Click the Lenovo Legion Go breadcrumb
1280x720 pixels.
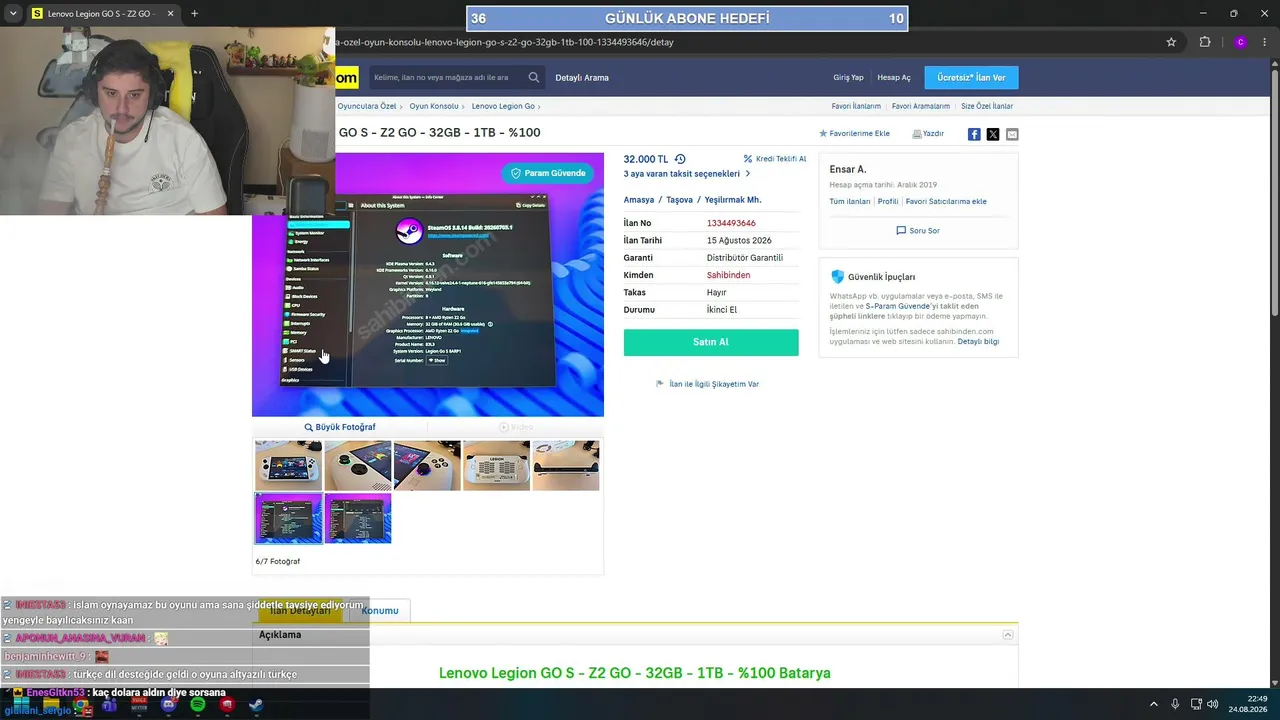(503, 106)
